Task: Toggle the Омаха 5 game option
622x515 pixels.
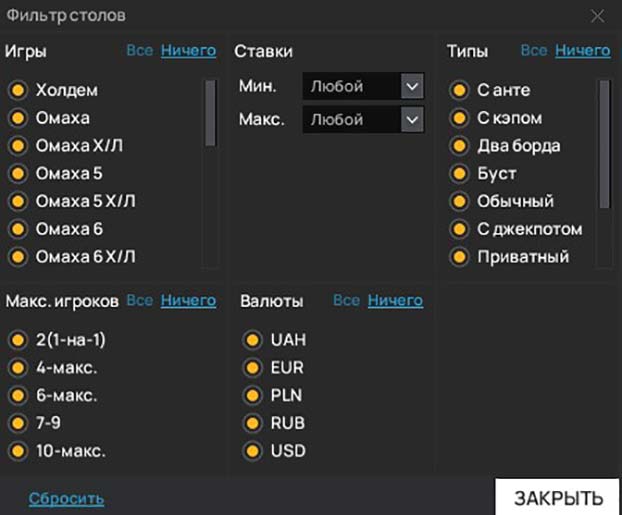Action: tap(17, 174)
